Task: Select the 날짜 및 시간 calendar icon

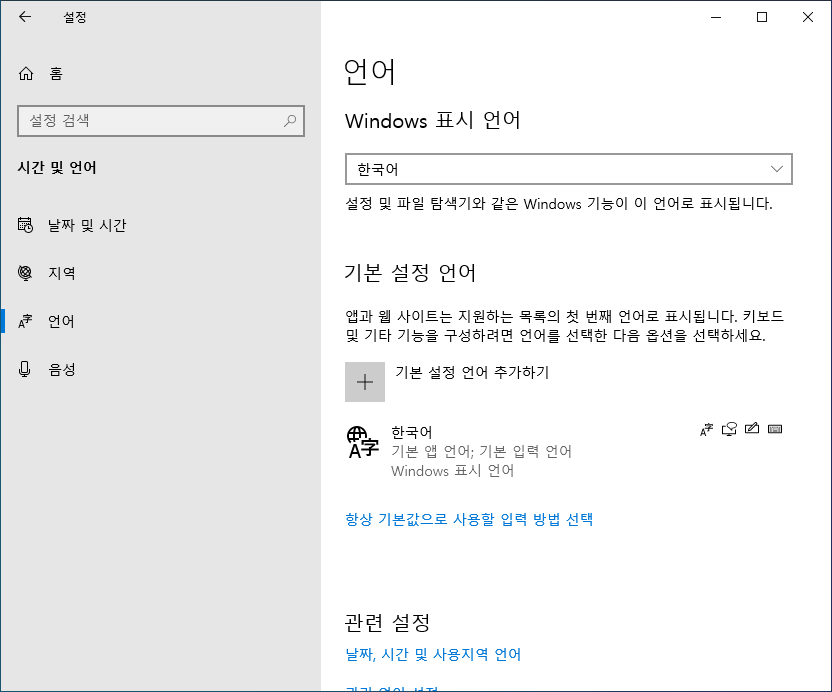Action: click(25, 225)
